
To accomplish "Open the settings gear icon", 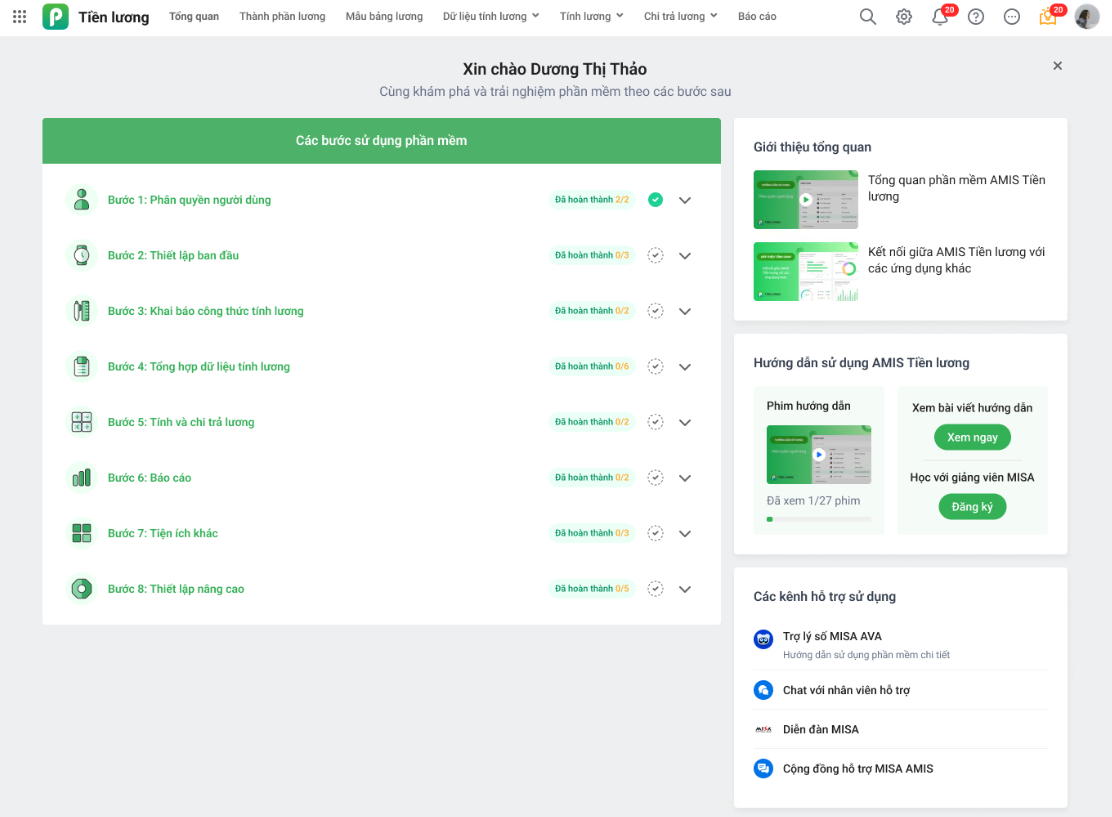I will [x=904, y=16].
